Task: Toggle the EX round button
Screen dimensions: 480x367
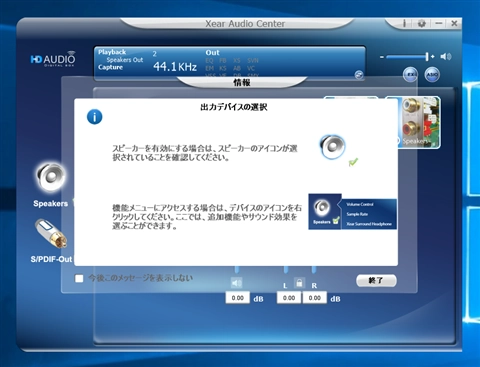Action: coord(410,74)
